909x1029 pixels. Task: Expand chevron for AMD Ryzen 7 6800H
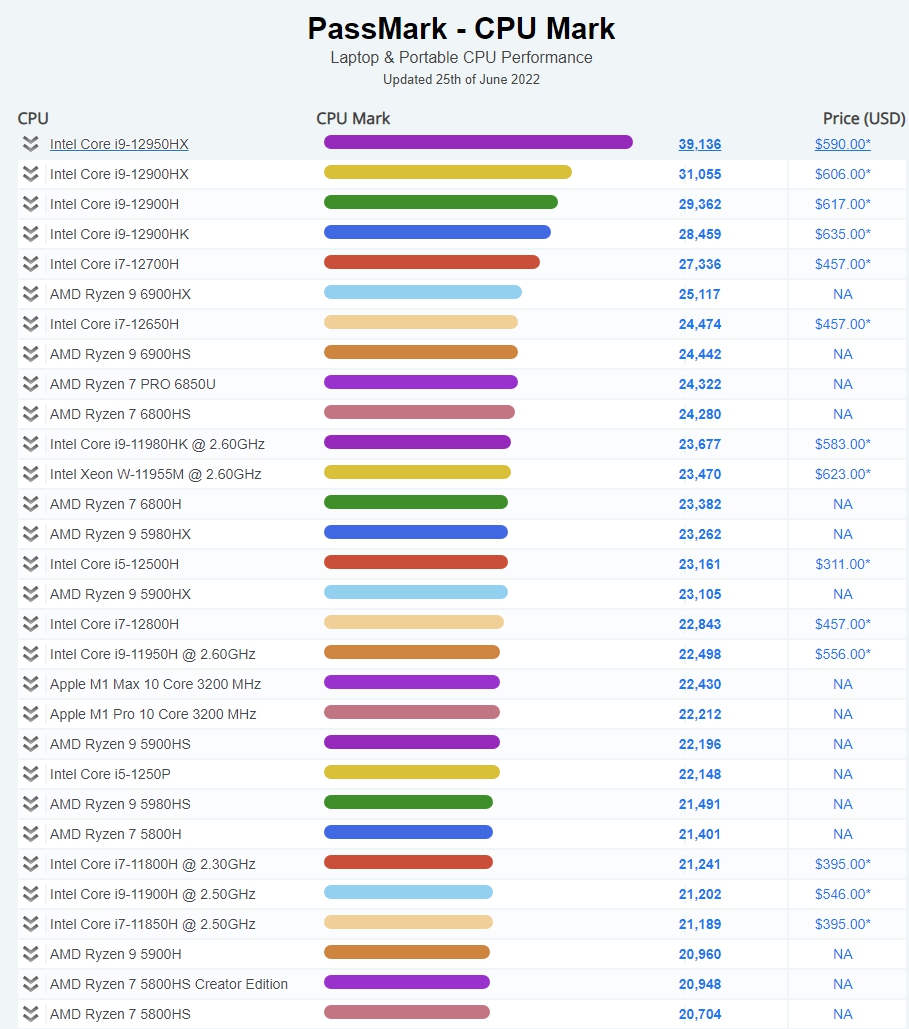click(x=30, y=504)
